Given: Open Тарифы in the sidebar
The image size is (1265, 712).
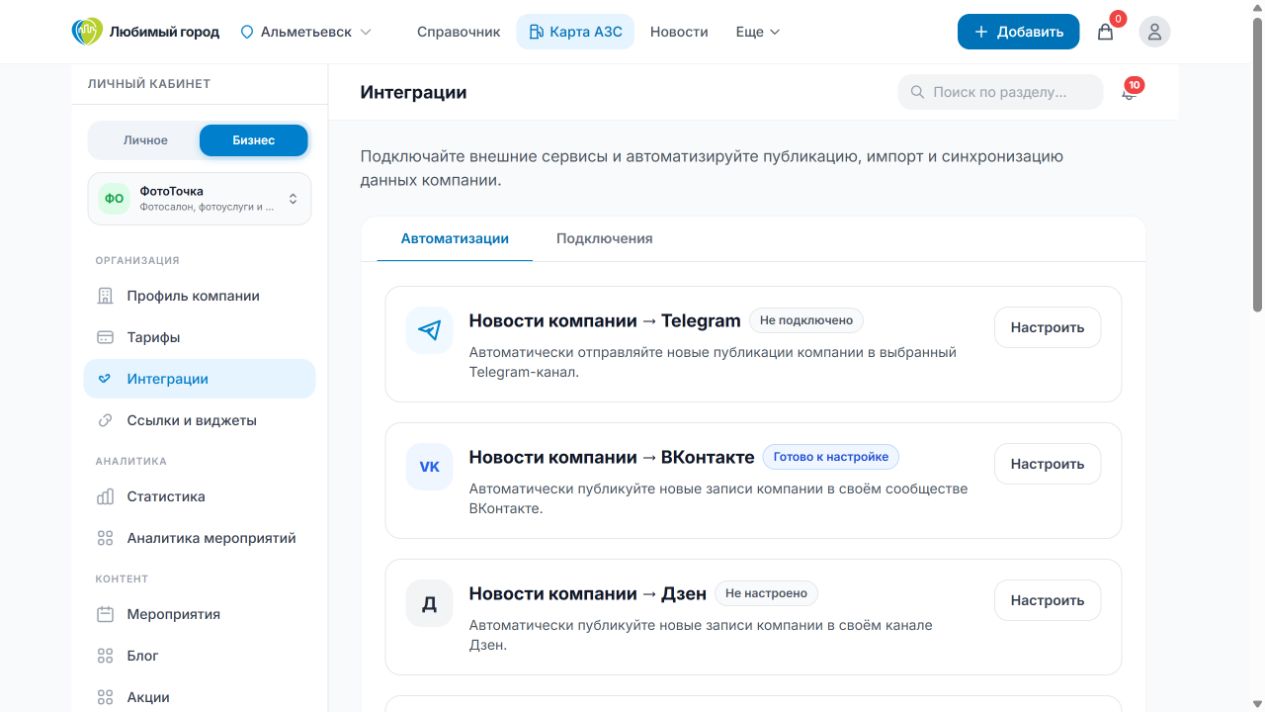Looking at the screenshot, I should pyautogui.click(x=199, y=338).
